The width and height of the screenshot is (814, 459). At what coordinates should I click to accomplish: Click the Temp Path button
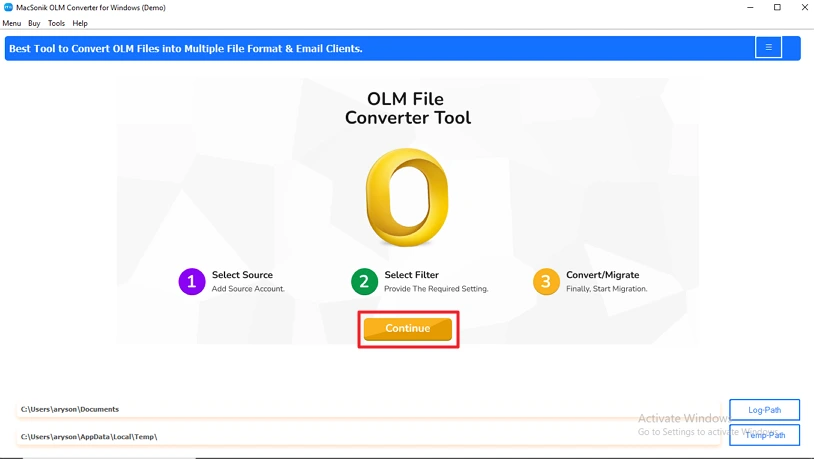(764, 435)
